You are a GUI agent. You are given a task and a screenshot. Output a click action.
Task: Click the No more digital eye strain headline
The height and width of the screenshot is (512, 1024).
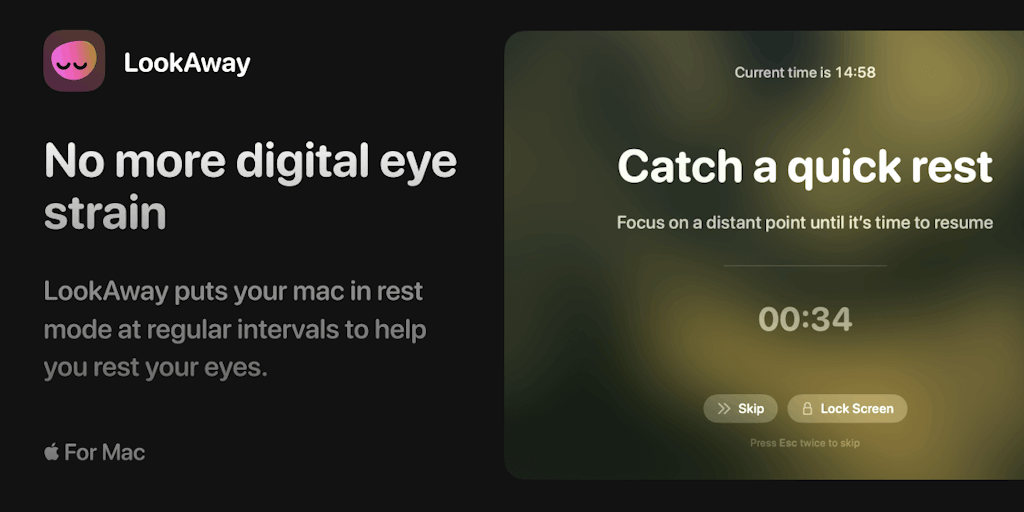click(x=250, y=186)
